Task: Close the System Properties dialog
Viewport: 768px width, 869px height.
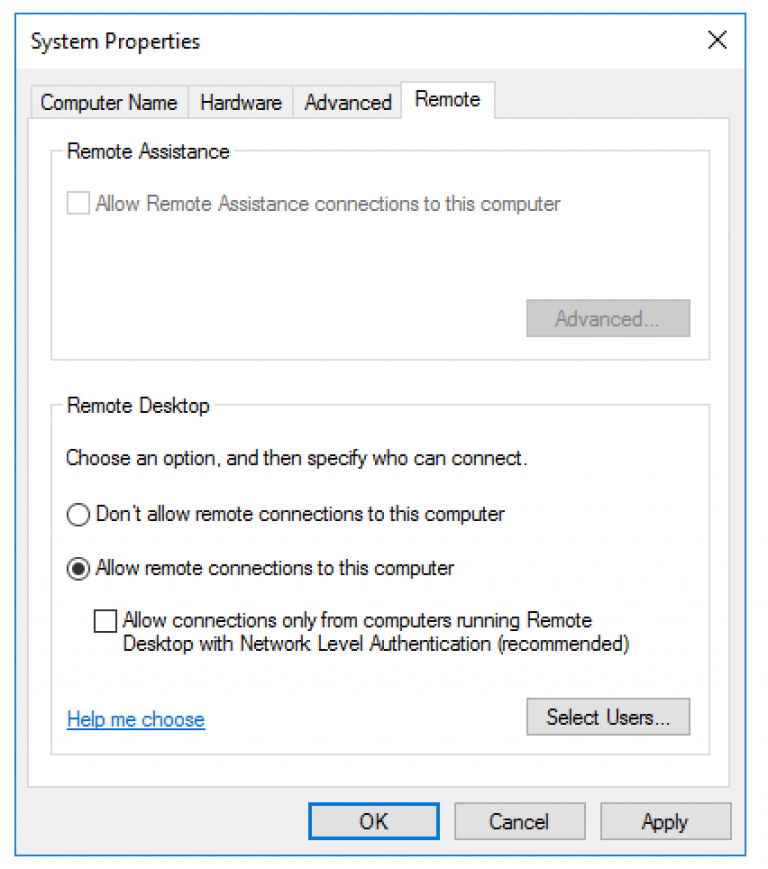Action: pos(717,40)
